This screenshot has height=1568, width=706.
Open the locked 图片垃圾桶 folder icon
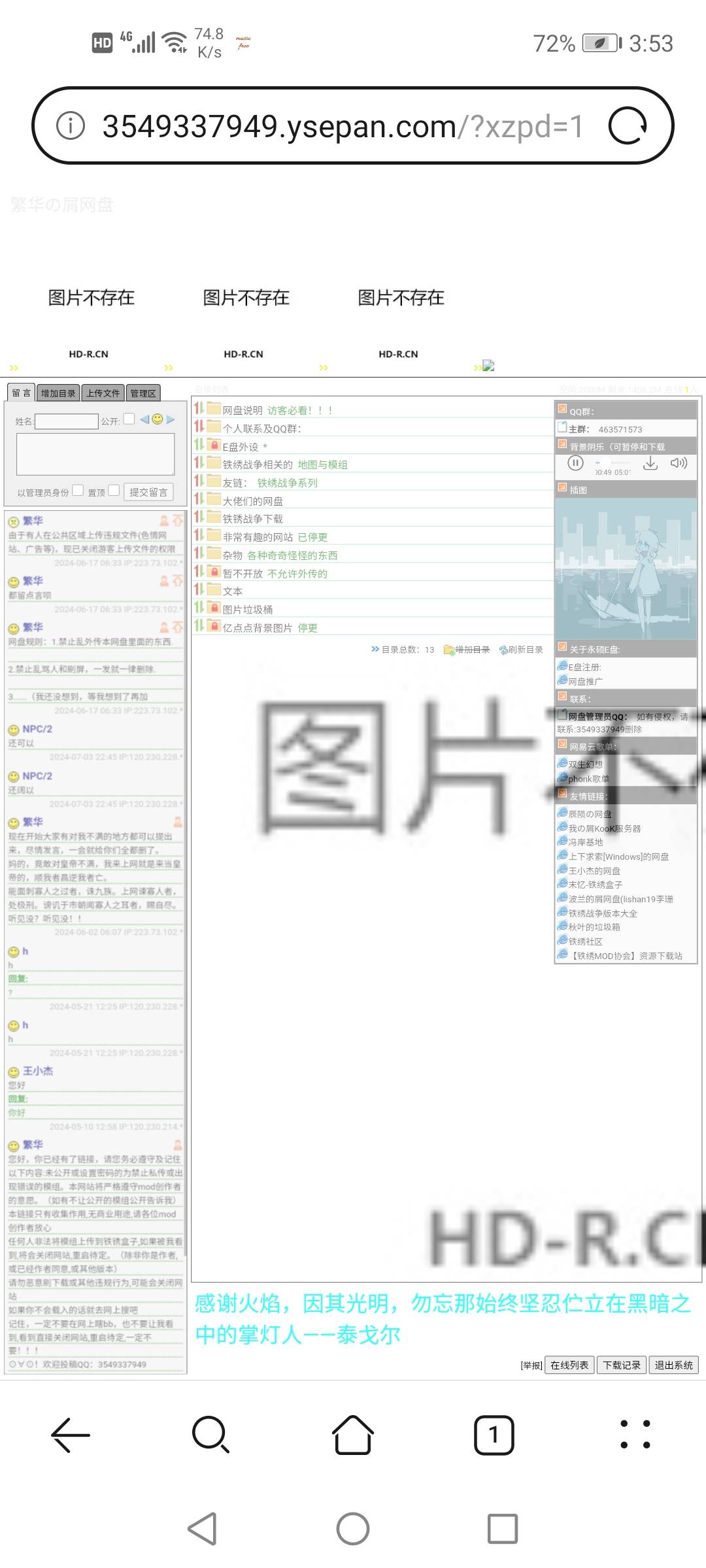(x=214, y=608)
